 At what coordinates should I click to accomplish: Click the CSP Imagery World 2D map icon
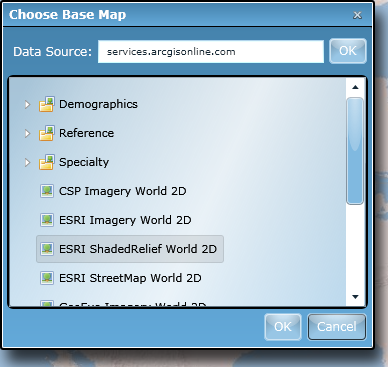[47, 191]
